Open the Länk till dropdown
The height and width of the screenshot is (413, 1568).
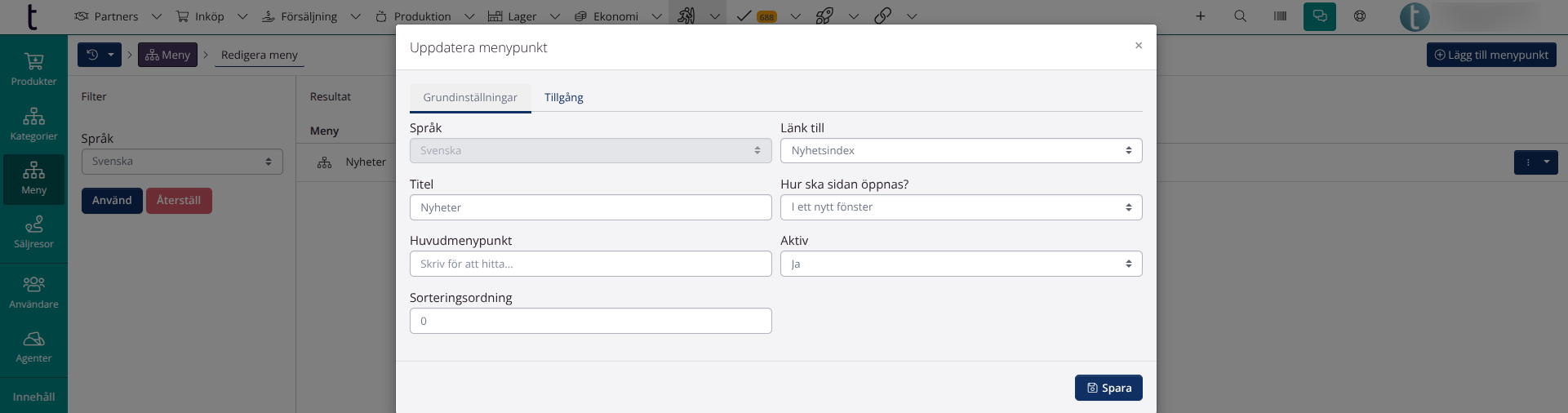(x=961, y=150)
